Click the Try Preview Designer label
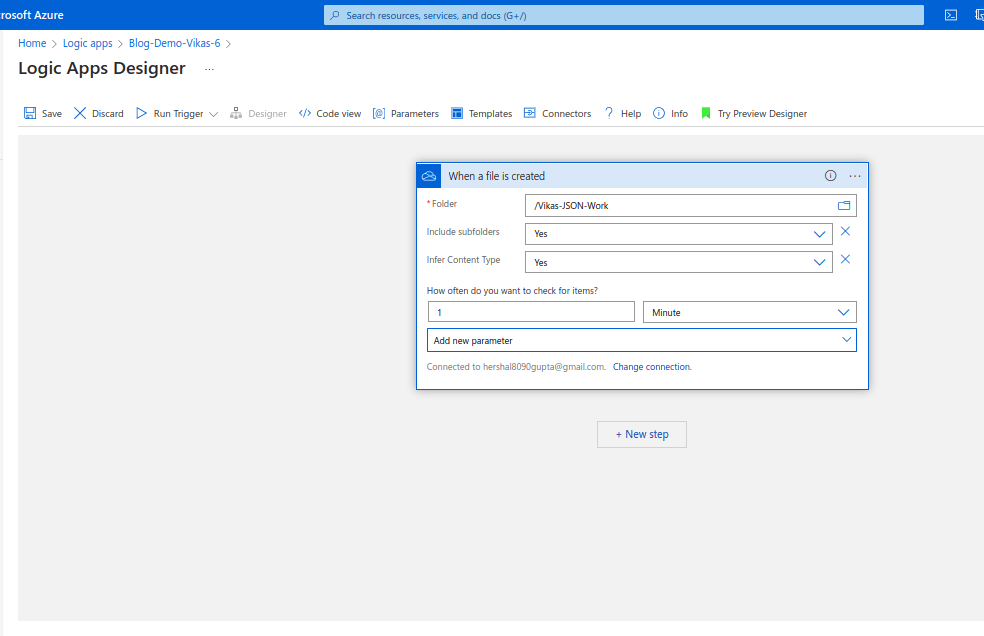The image size is (984, 636). click(x=762, y=114)
